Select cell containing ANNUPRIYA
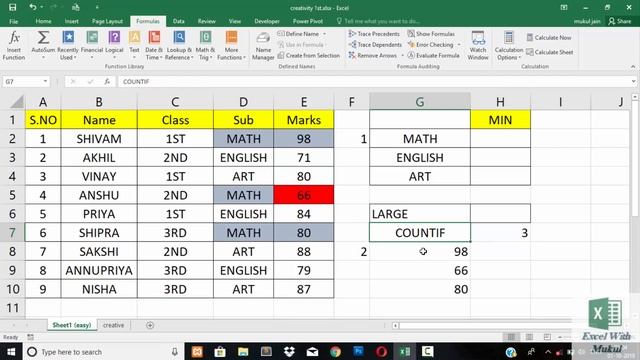The height and width of the screenshot is (360, 640). 99,270
